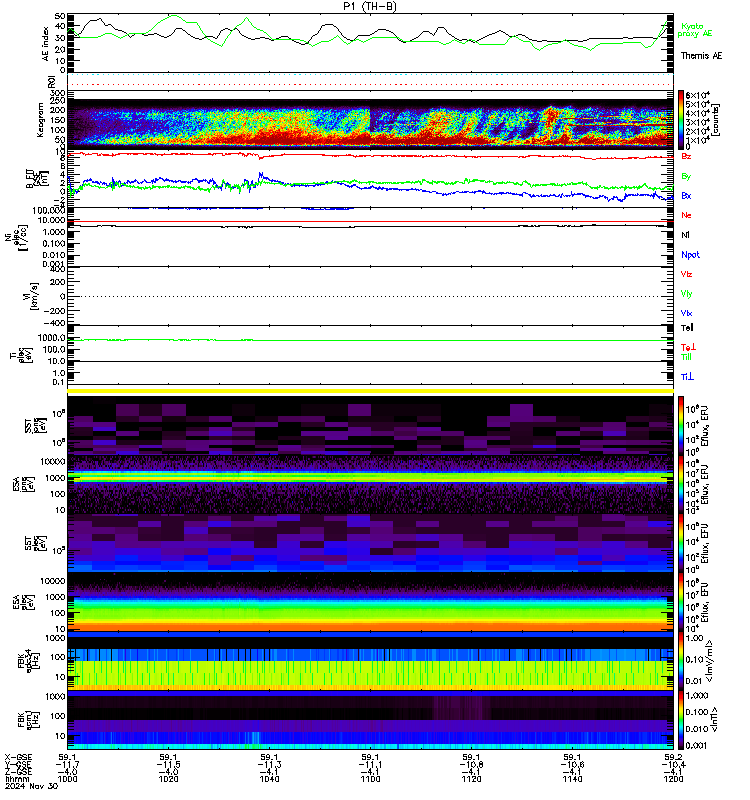Click the 1200 time tick label
The width and height of the screenshot is (750, 800).
pyautogui.click(x=673, y=779)
